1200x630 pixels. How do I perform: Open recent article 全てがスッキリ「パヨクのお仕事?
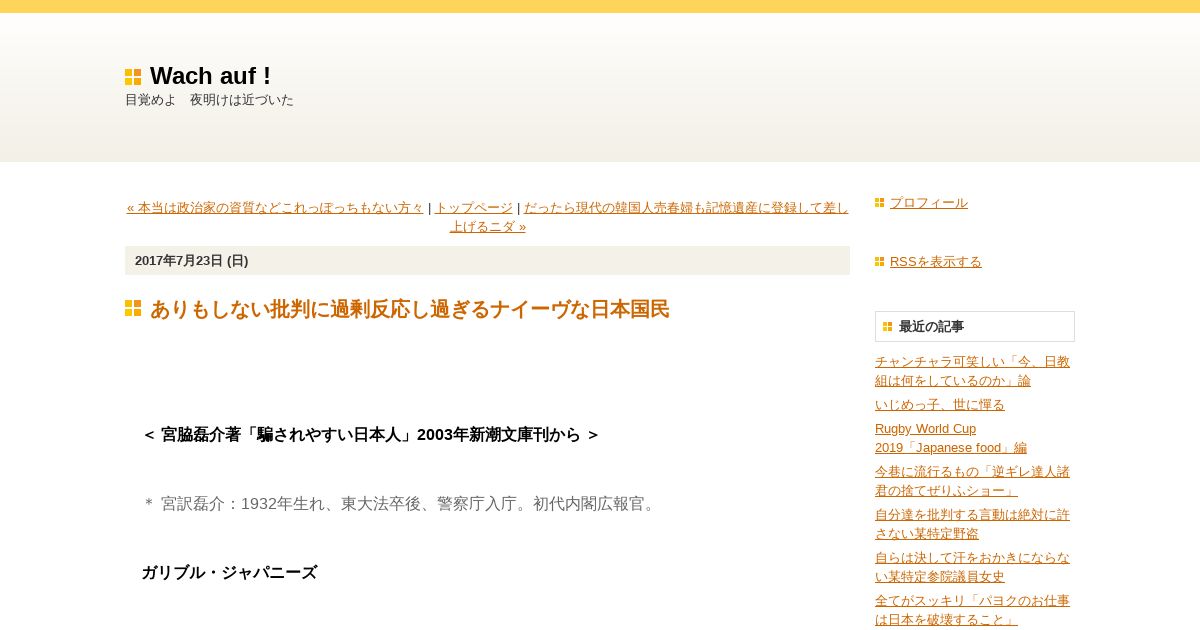972,610
